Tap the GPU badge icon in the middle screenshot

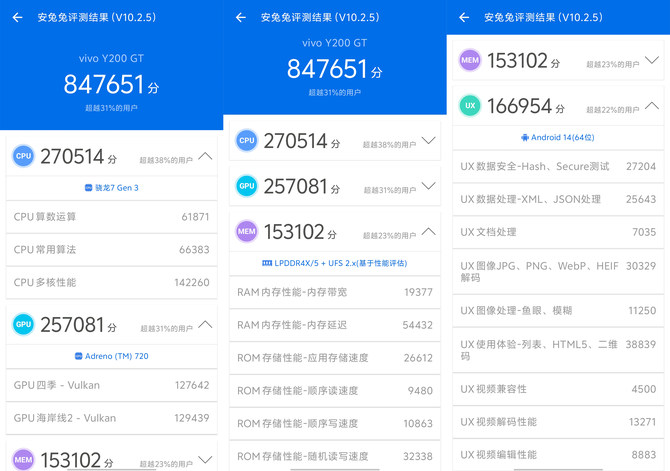(247, 186)
